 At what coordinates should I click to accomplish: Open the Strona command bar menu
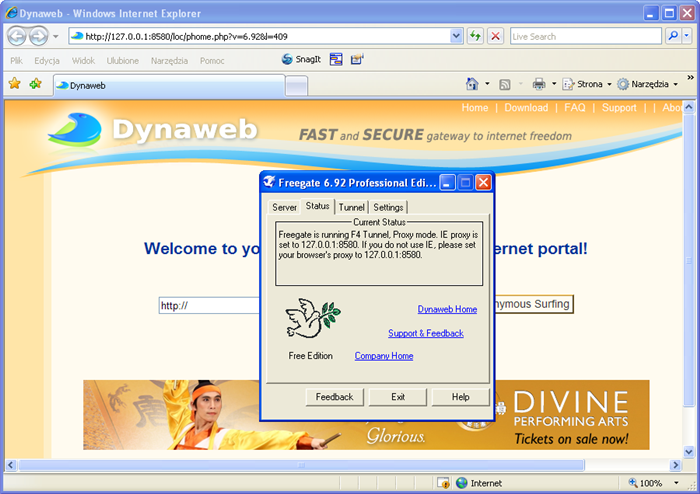pos(586,84)
